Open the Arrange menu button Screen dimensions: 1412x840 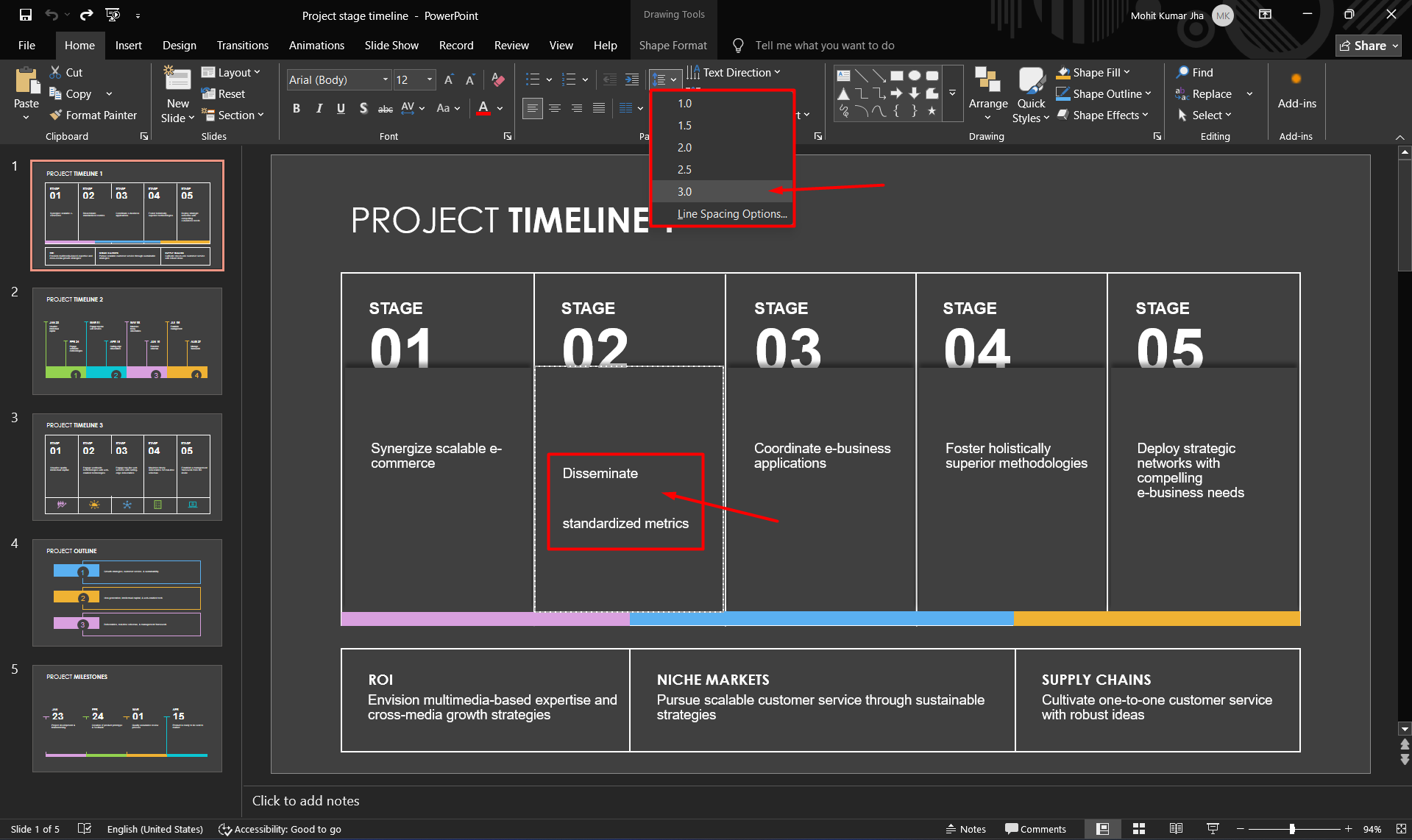pos(987,94)
